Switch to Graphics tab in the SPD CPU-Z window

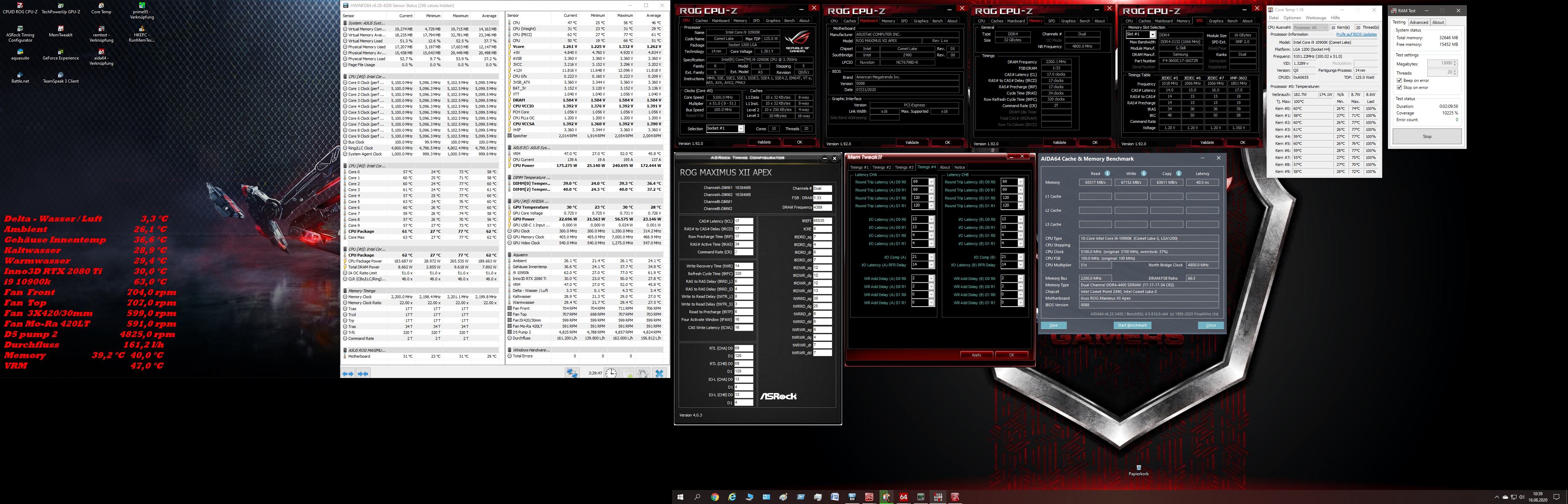1216,21
